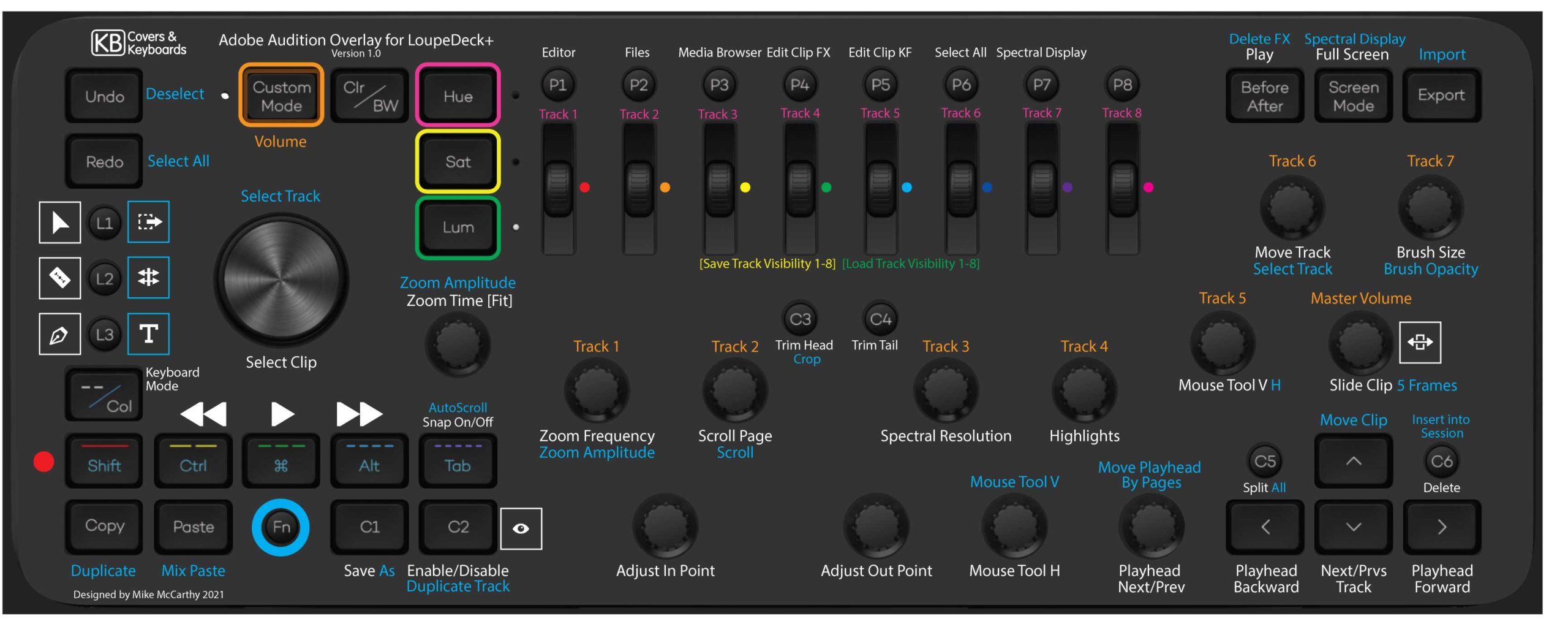Click the Undo key
Screen dimensions: 1568x624
coord(104,96)
